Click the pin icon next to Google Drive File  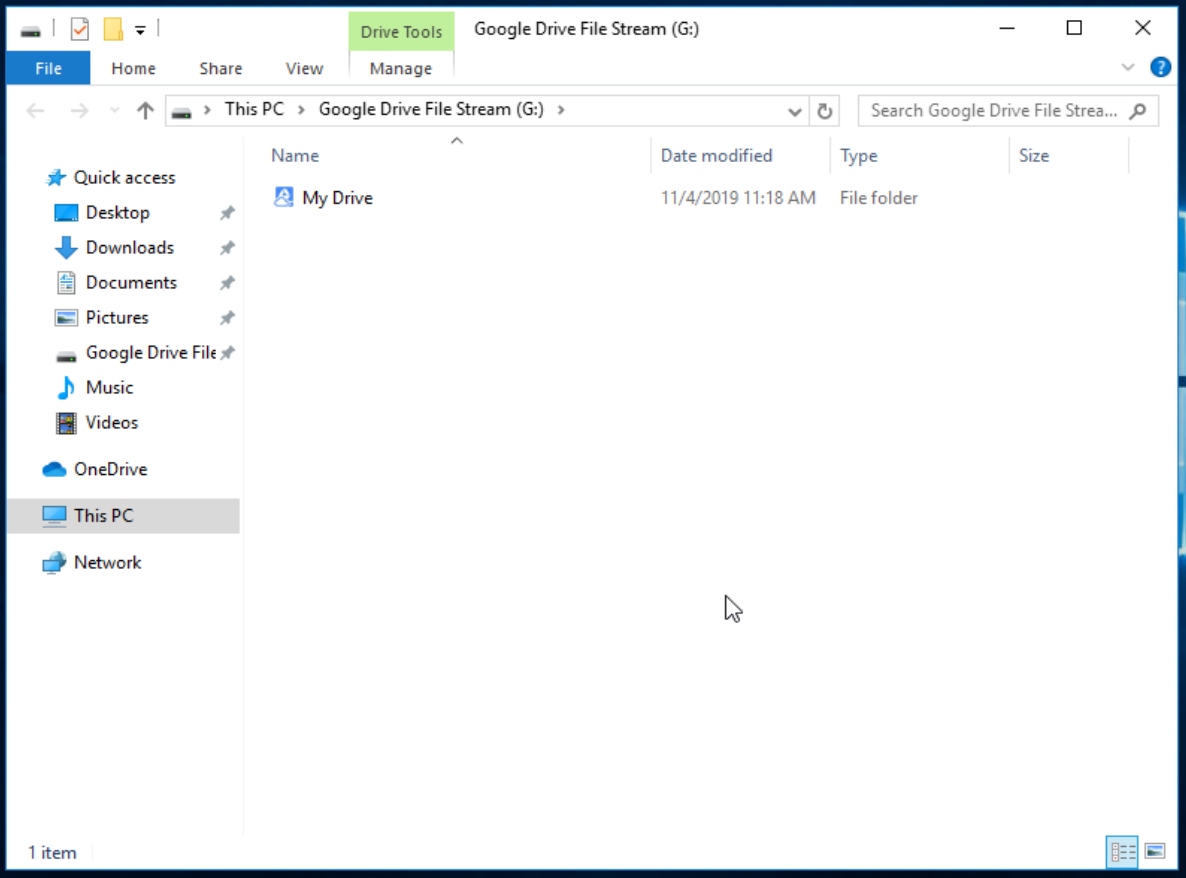click(227, 352)
